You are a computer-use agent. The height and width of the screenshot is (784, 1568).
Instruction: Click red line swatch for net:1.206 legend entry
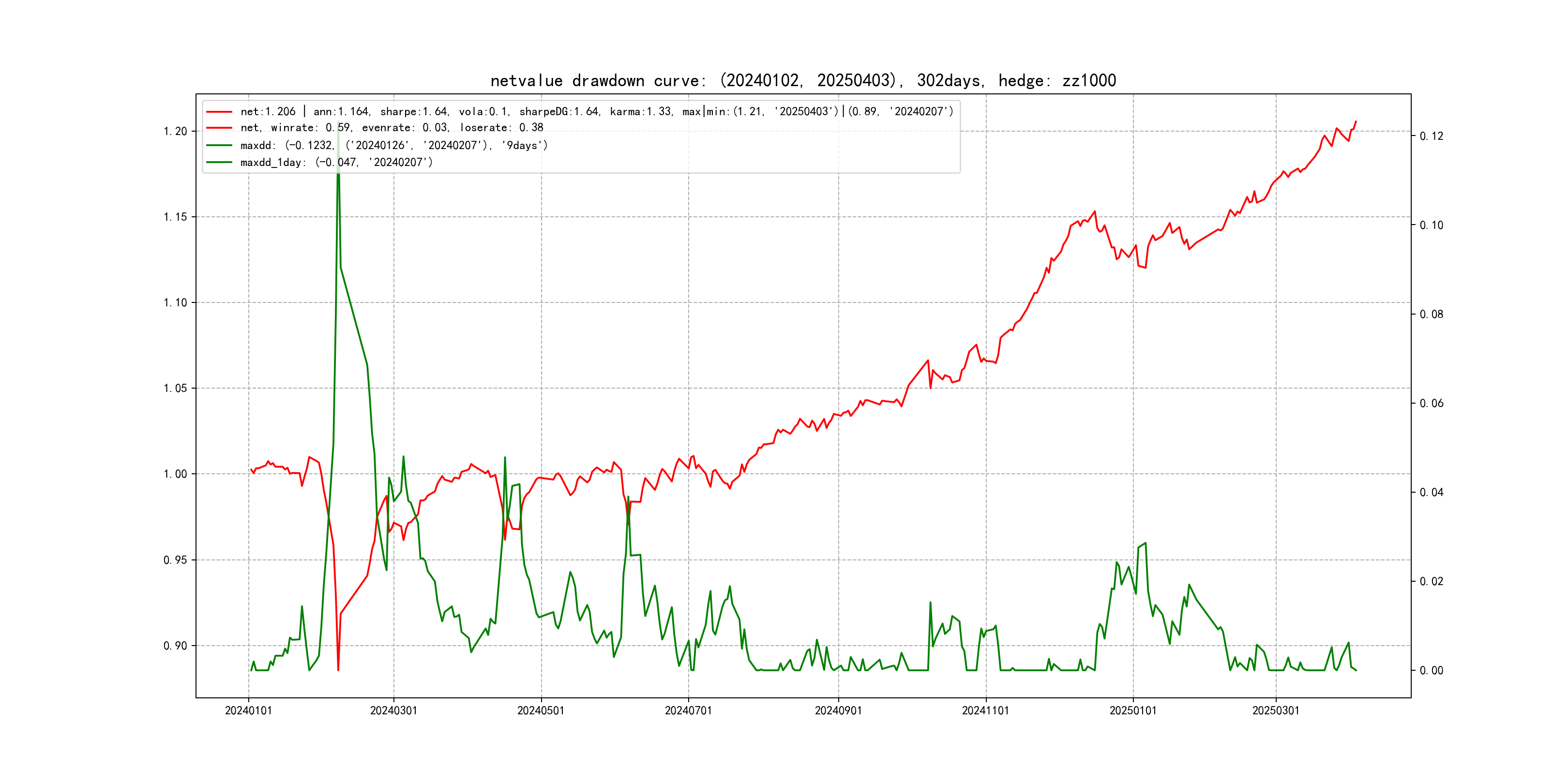[219, 112]
